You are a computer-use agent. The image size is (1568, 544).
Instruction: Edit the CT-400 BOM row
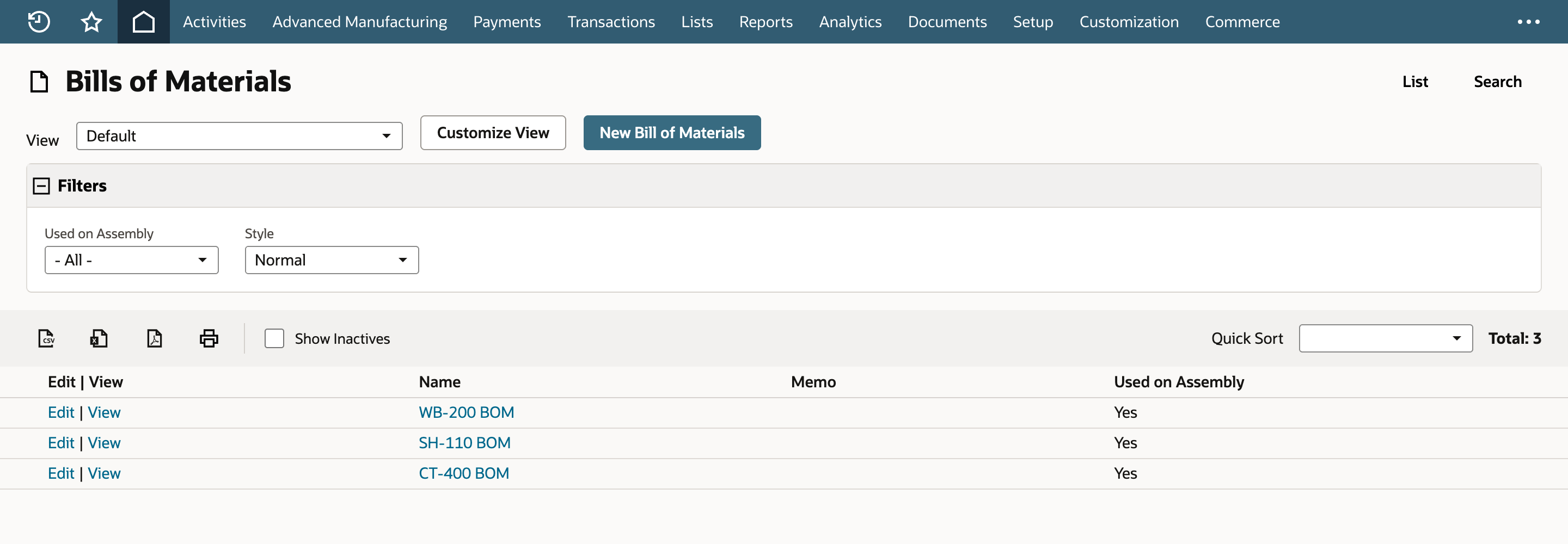pyautogui.click(x=61, y=473)
